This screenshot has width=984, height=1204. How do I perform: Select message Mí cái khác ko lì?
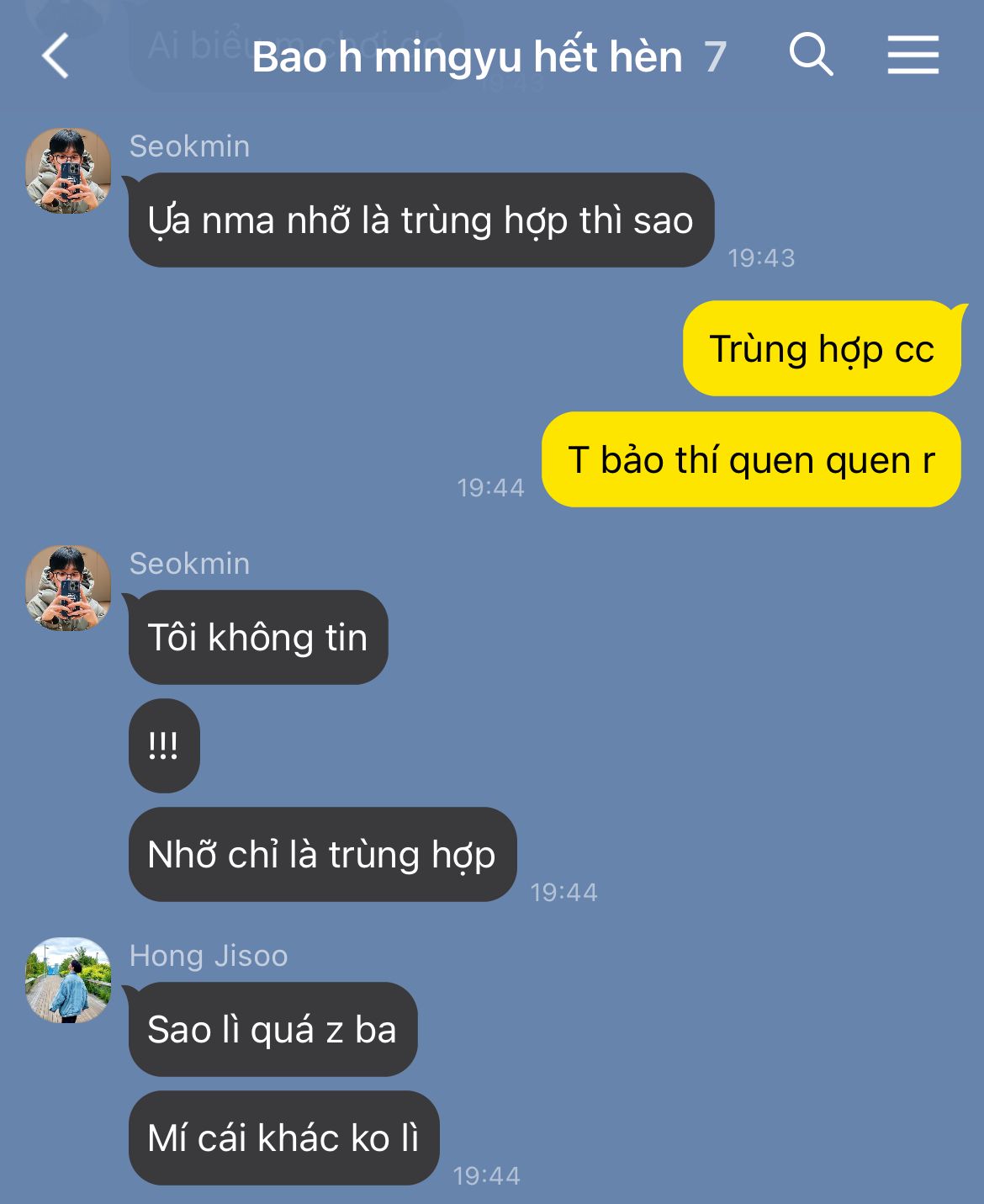point(283,1138)
